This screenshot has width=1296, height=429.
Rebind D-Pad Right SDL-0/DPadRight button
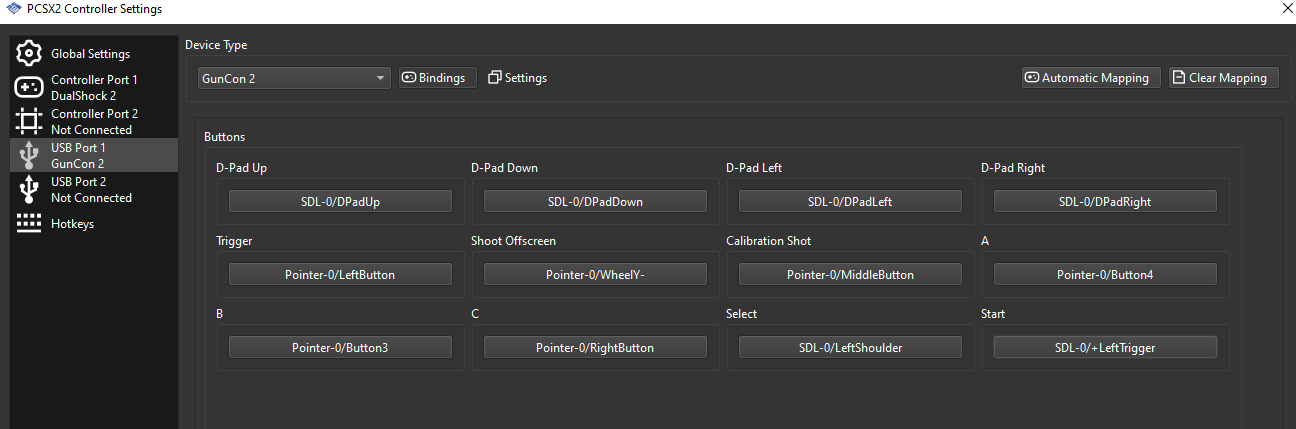[x=1105, y=201]
